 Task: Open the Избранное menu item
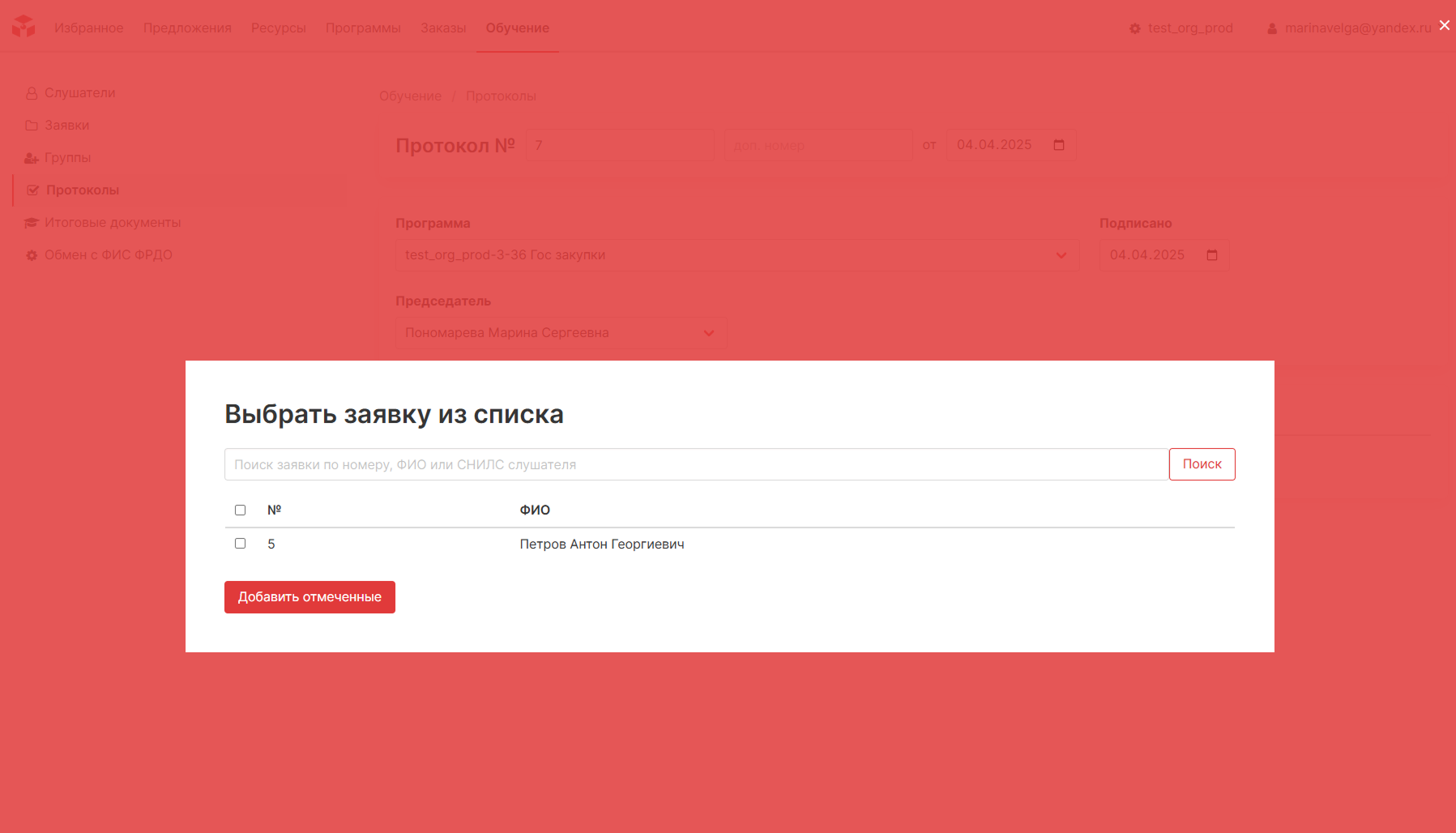point(89,28)
